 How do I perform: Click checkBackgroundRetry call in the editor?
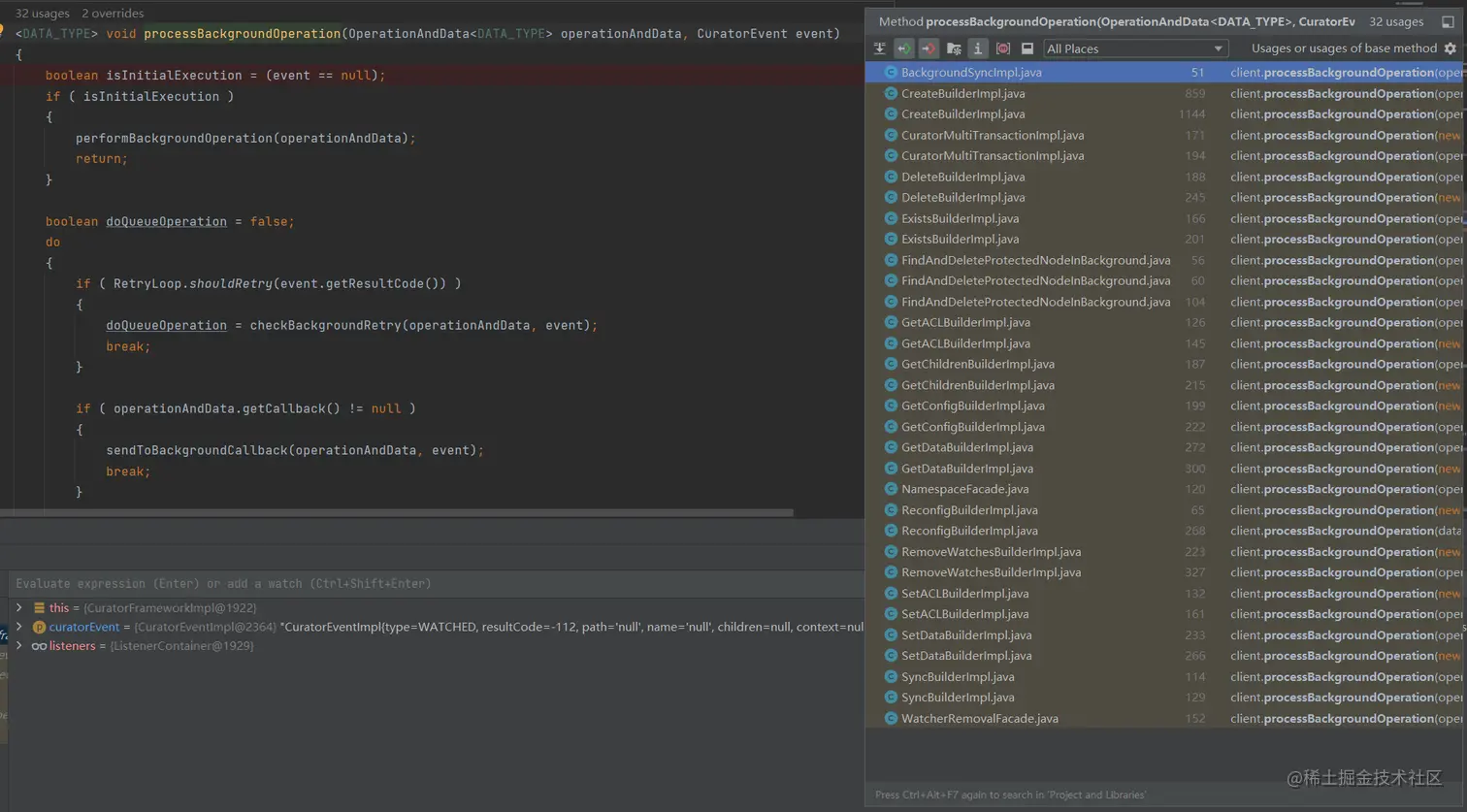pyautogui.click(x=325, y=326)
